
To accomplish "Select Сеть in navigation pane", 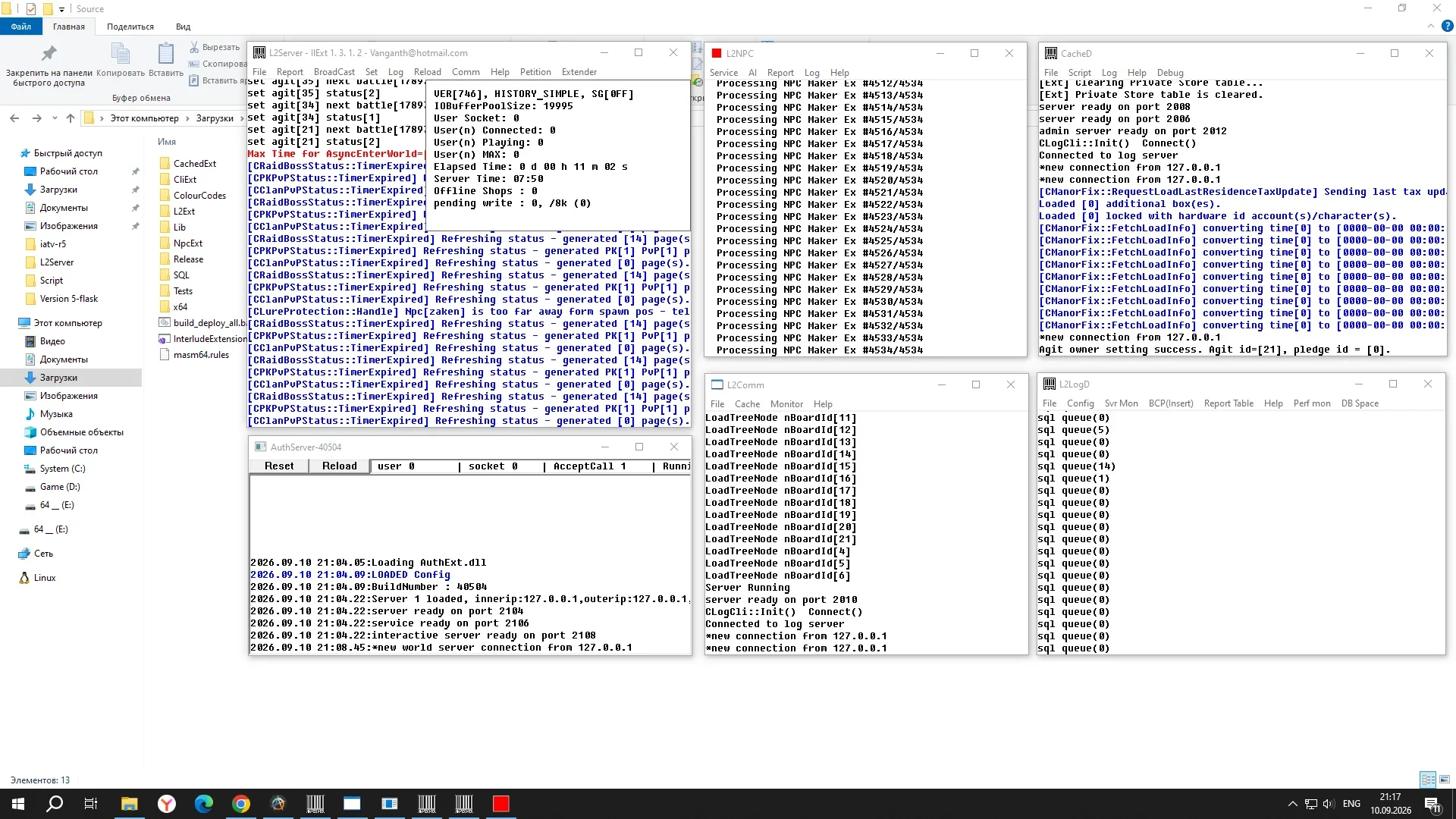I will 43,554.
